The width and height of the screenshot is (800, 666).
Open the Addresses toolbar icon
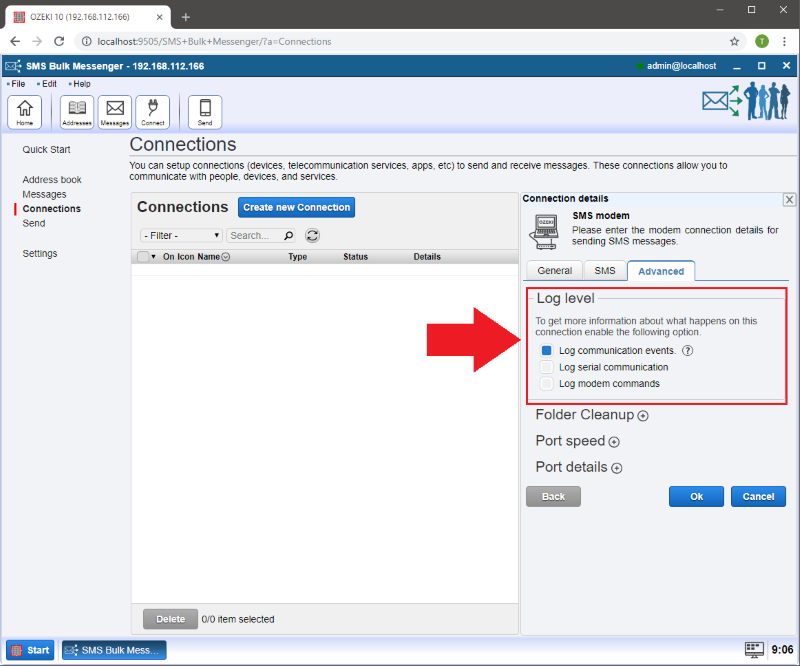(x=77, y=112)
